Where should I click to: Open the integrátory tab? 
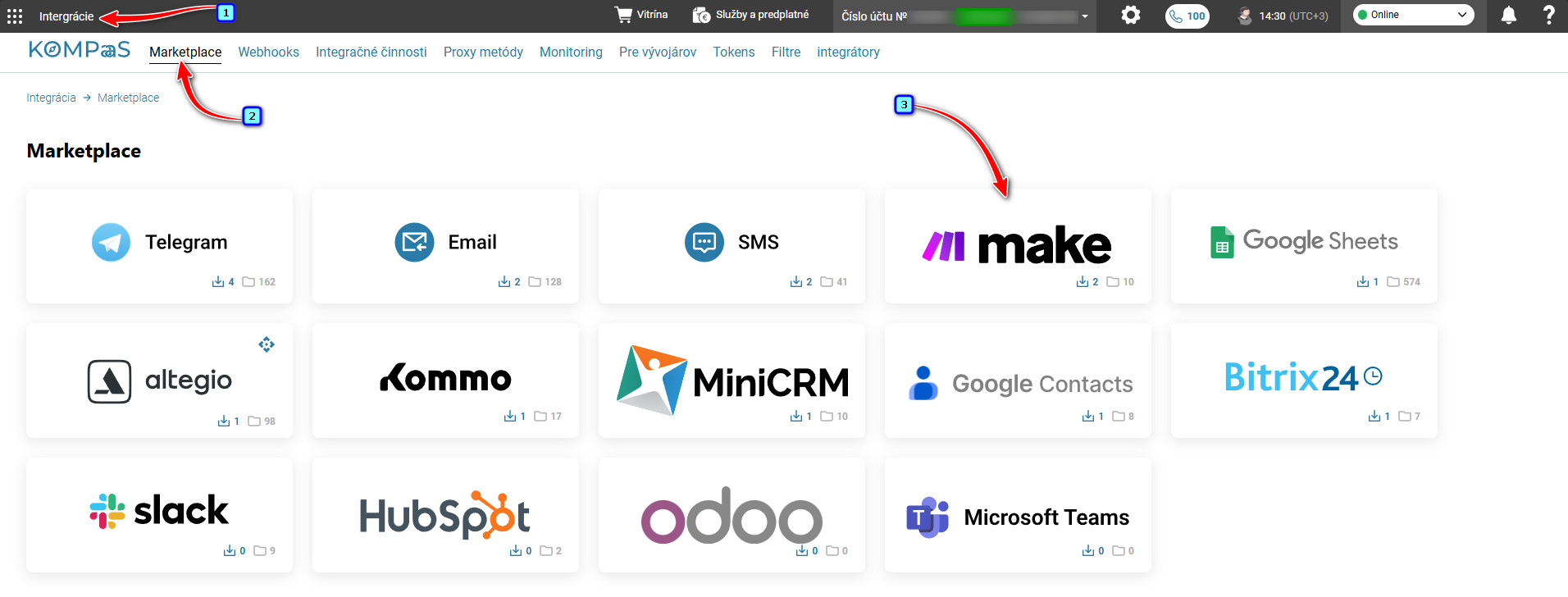click(x=848, y=52)
